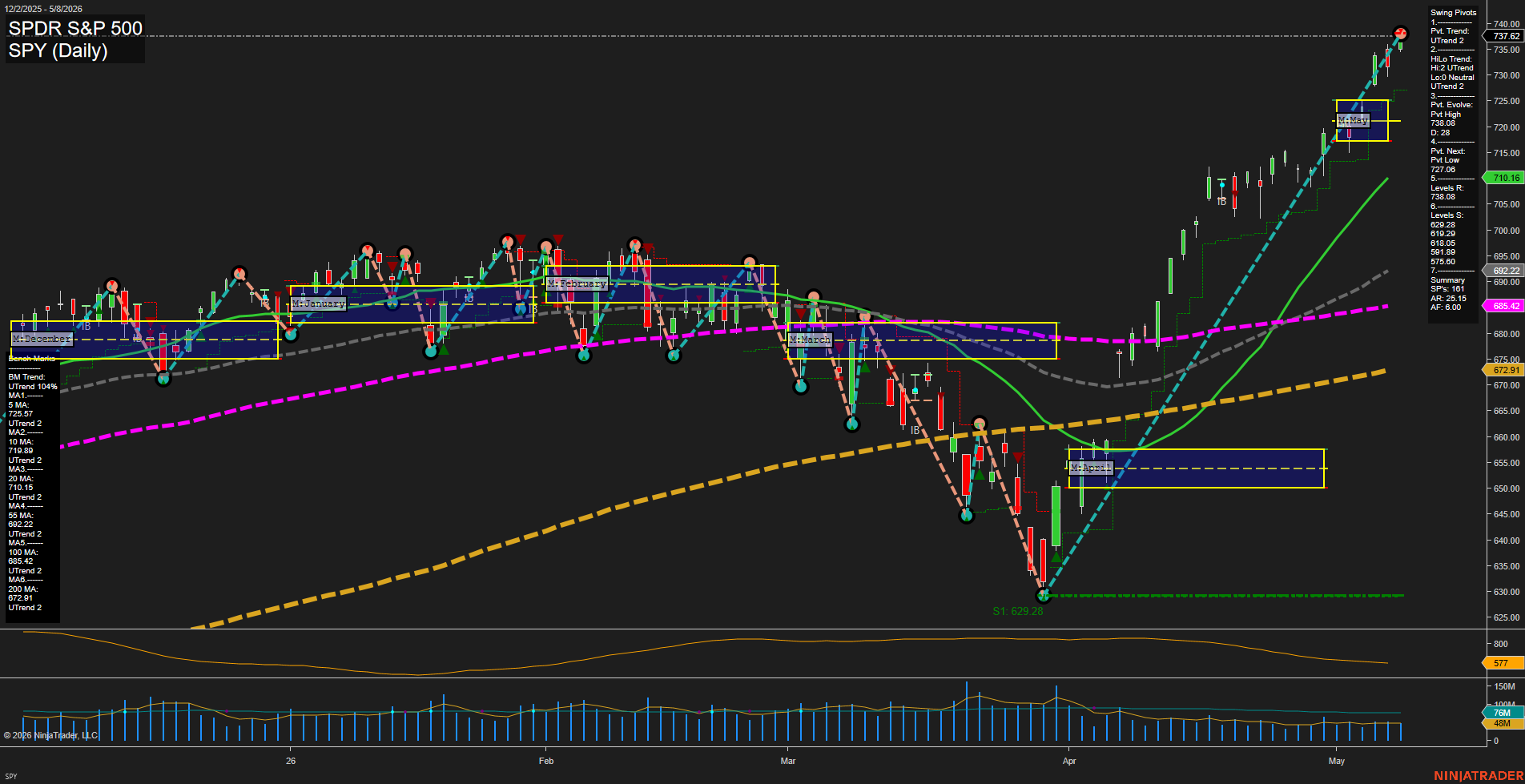Click the Feb label on the time axis
Image resolution: width=1525 pixels, height=784 pixels.
point(546,761)
